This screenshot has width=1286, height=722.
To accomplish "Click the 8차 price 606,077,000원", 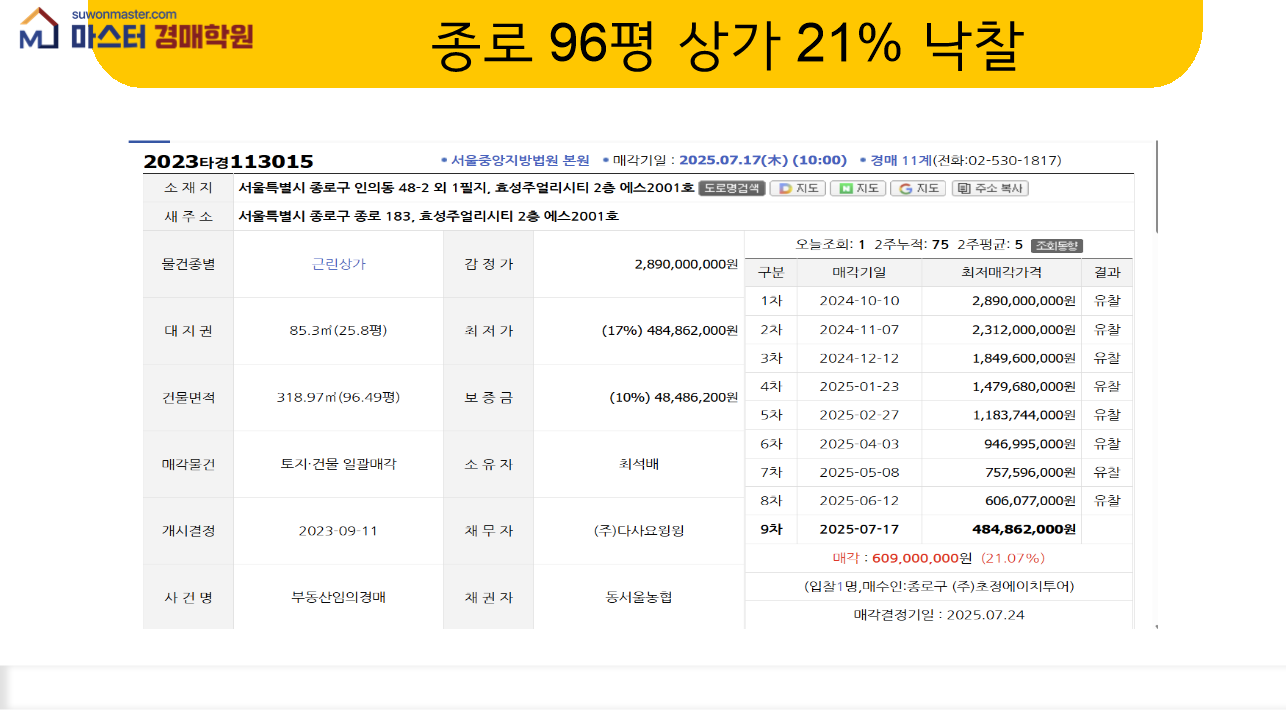I will (1031, 500).
